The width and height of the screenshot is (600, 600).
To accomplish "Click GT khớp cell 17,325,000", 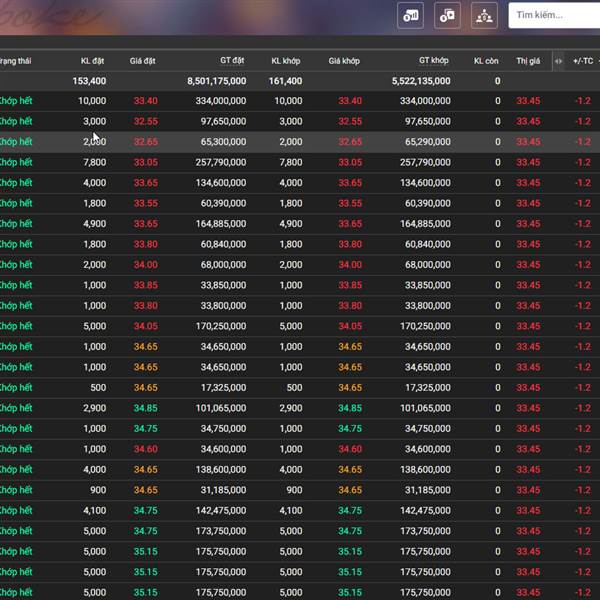I will click(428, 388).
